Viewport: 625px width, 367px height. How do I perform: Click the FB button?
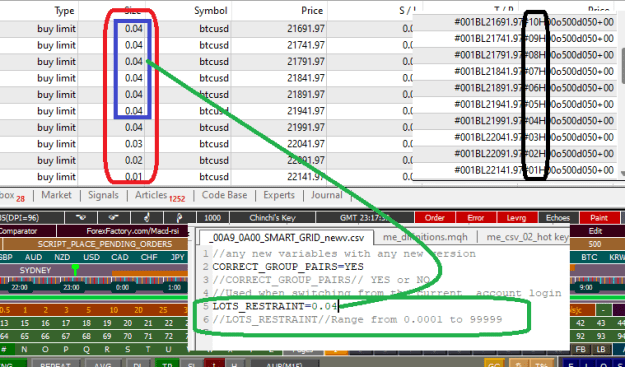click(x=581, y=349)
